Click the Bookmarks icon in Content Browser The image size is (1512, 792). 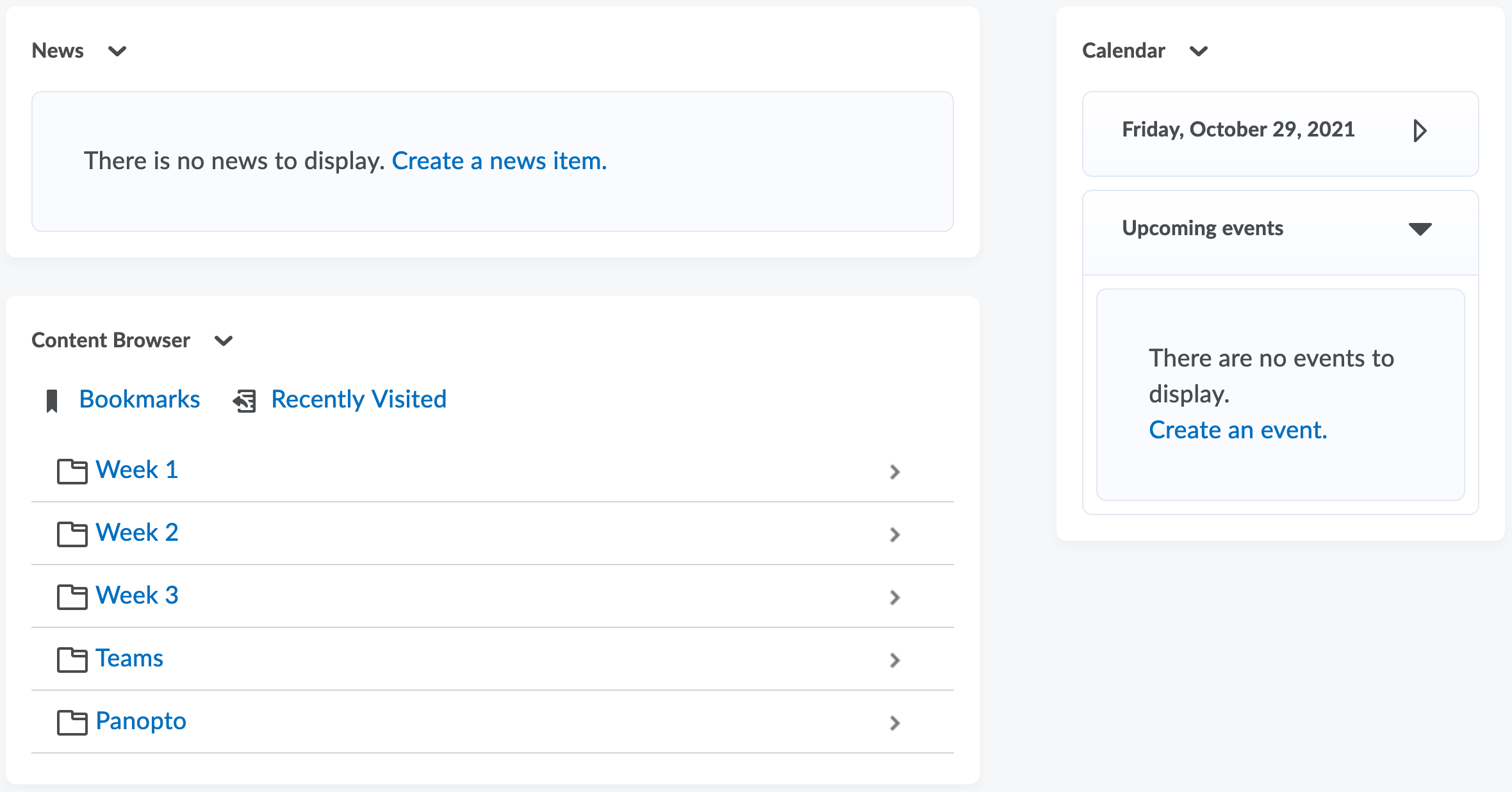[x=52, y=400]
